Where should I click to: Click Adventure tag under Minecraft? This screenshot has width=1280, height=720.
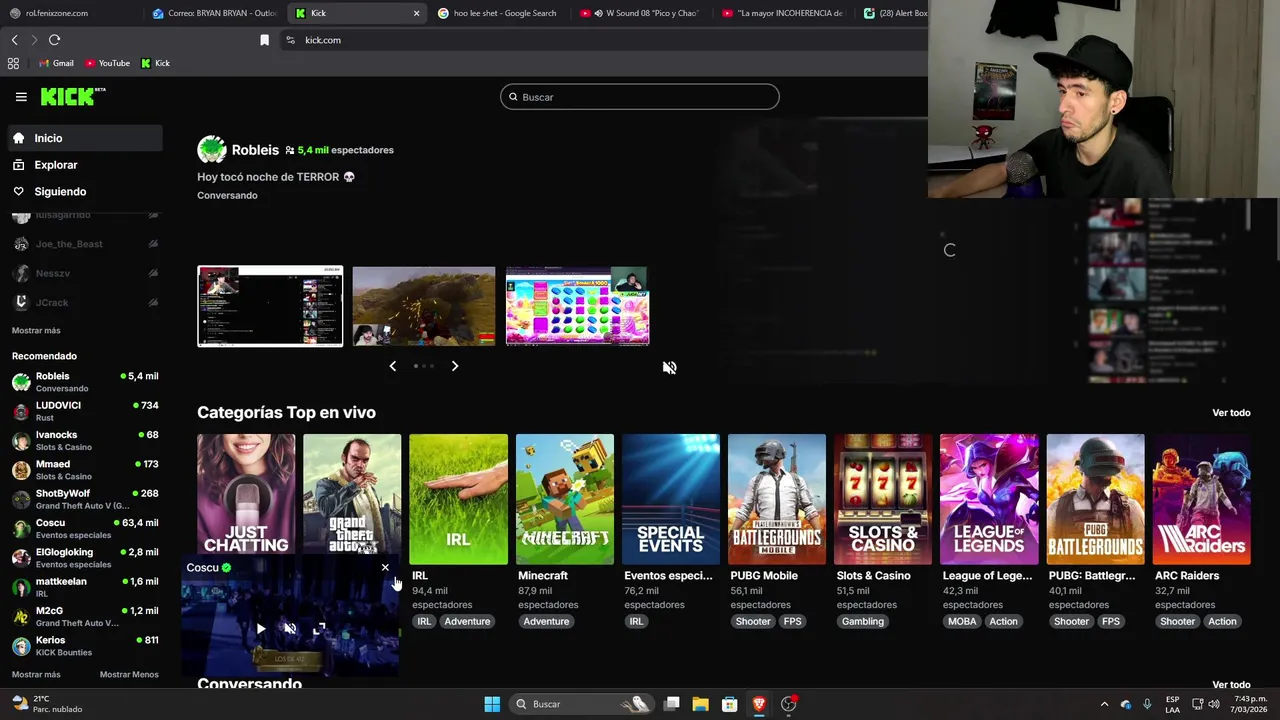pyautogui.click(x=546, y=622)
